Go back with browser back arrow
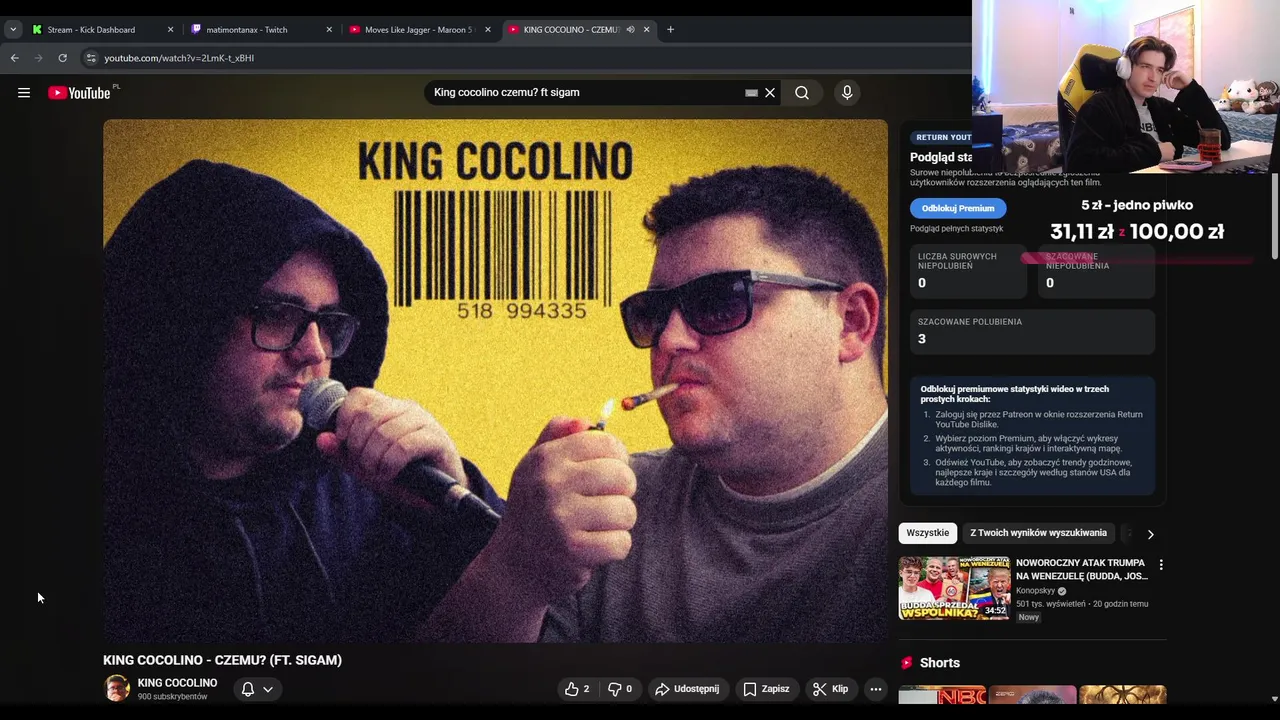1280x720 pixels. 15,58
